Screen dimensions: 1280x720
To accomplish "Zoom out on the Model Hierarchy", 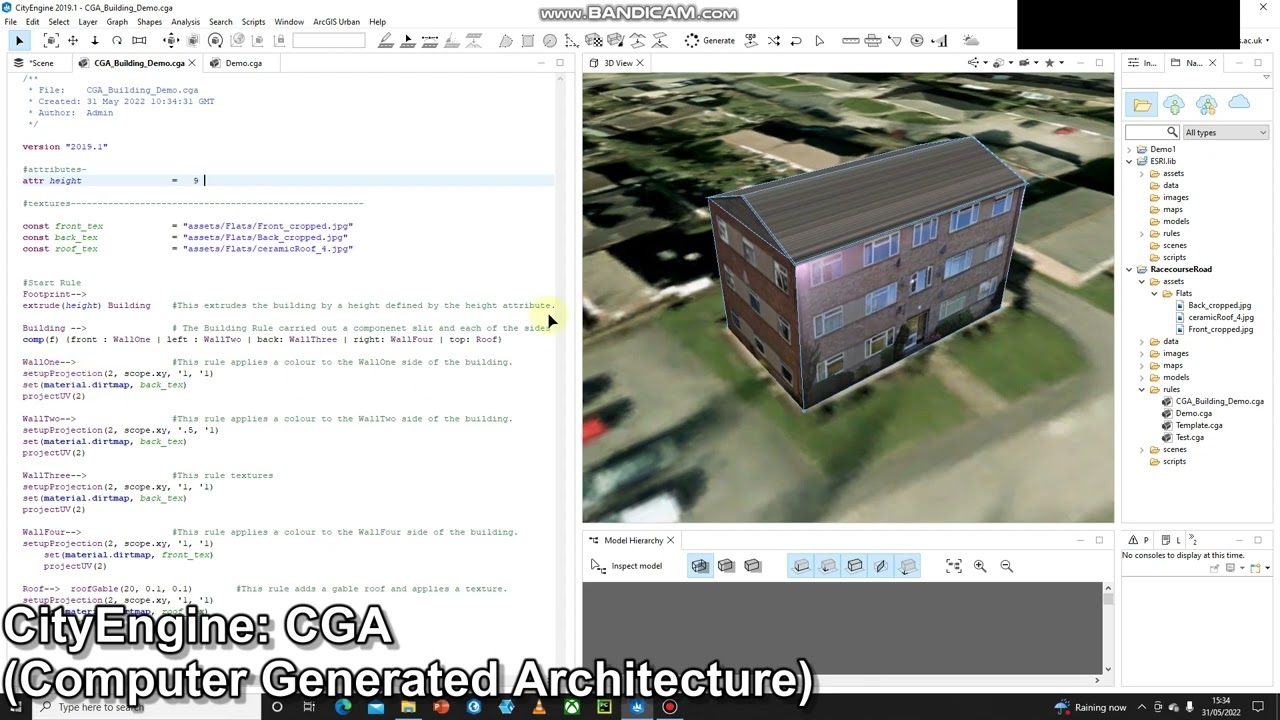I will click(1007, 566).
